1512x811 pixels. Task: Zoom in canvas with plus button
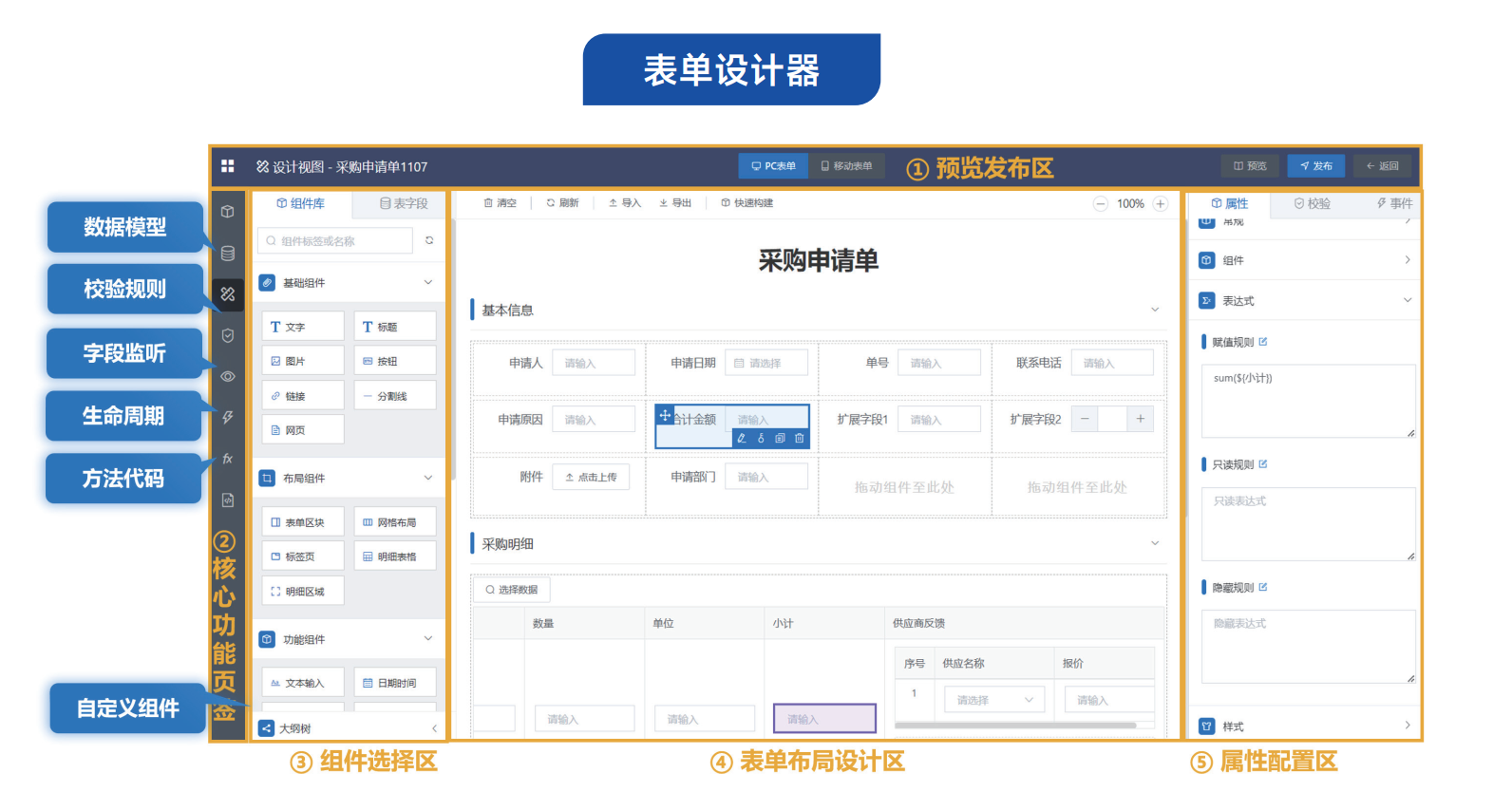tap(1161, 204)
